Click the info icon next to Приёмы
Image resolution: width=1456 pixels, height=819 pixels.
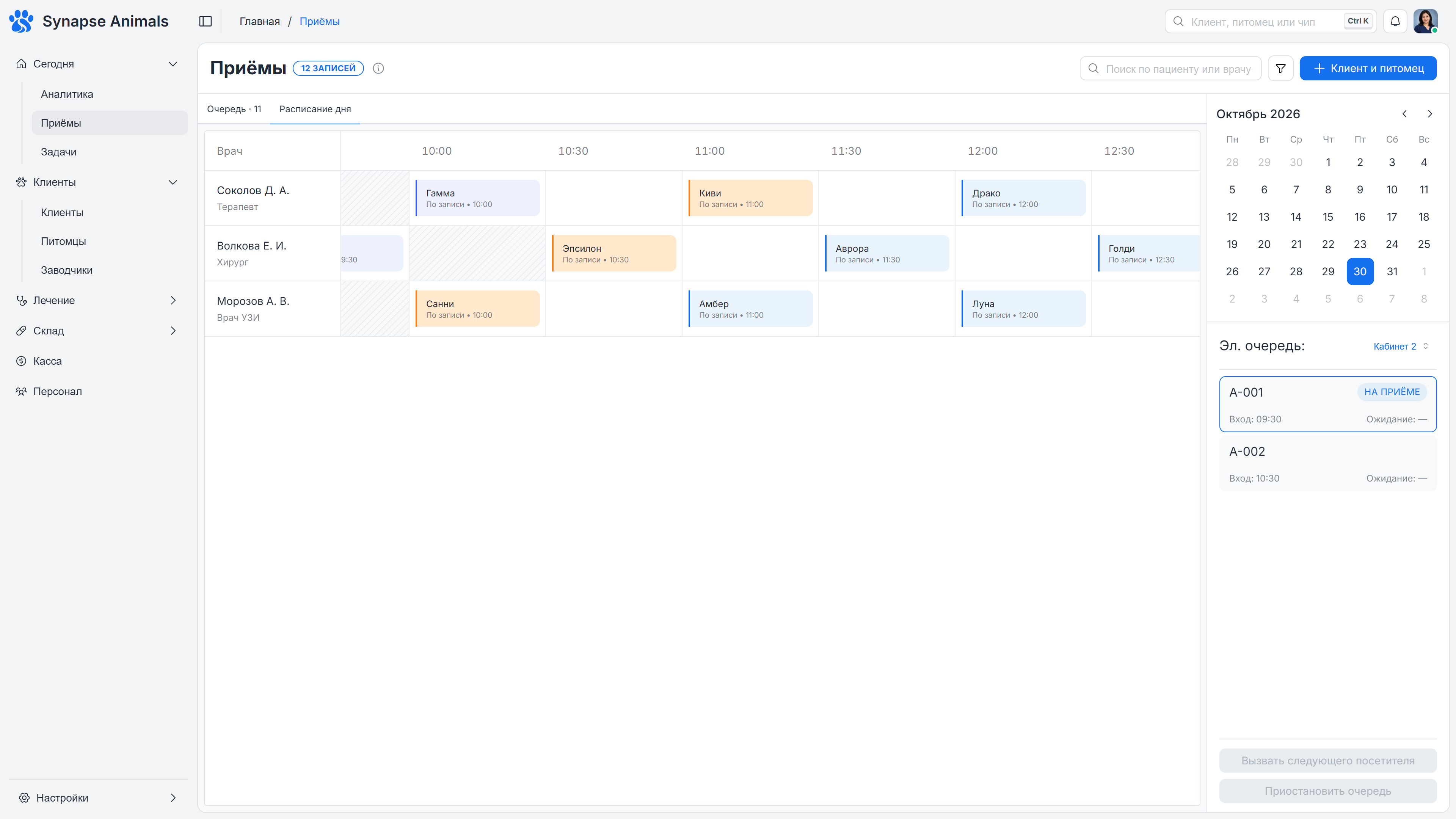[x=378, y=68]
